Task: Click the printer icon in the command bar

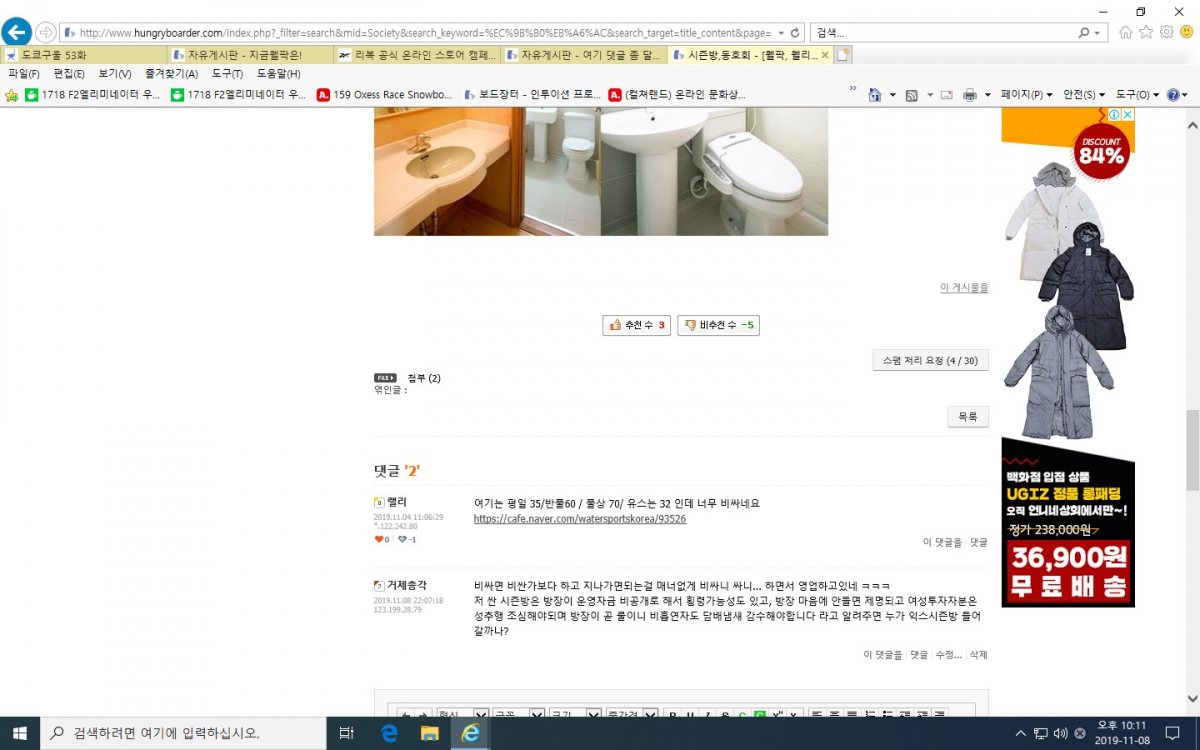Action: tap(969, 95)
